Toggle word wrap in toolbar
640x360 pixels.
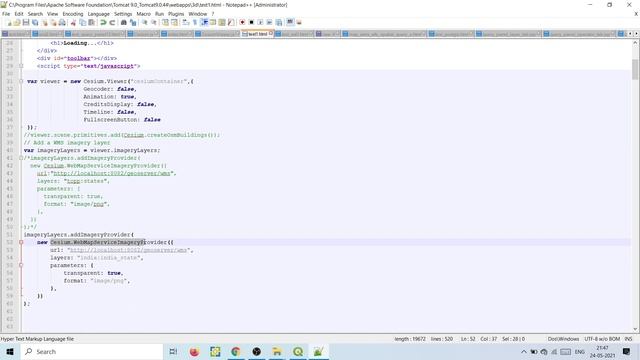(186, 22)
